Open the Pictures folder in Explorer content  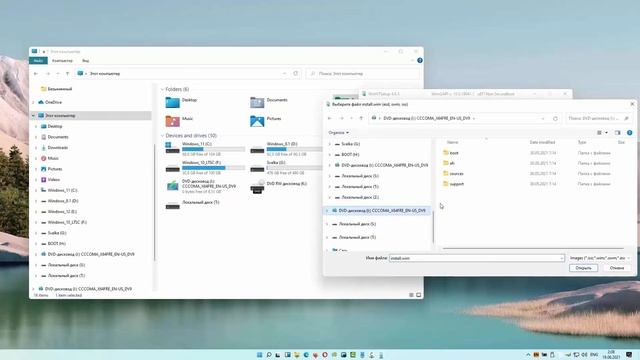point(266,121)
